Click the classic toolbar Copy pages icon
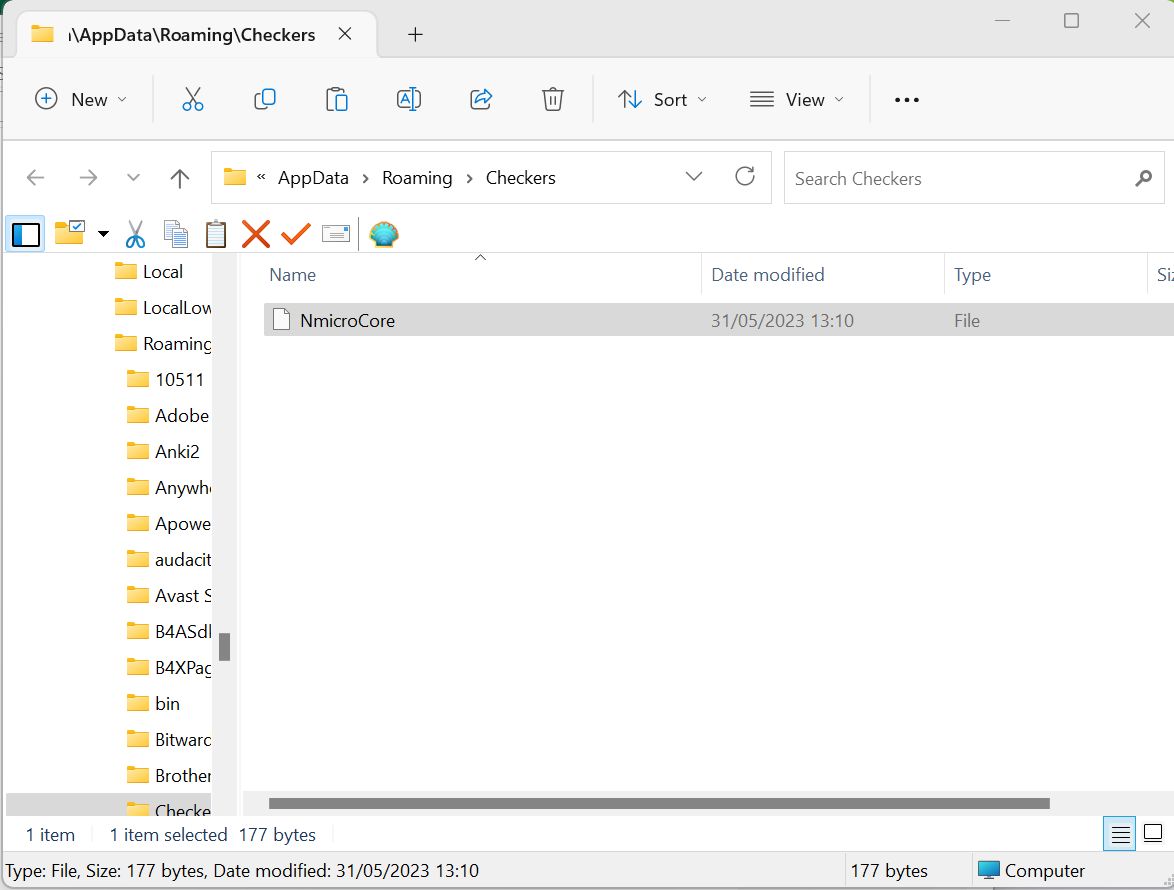 (x=176, y=234)
